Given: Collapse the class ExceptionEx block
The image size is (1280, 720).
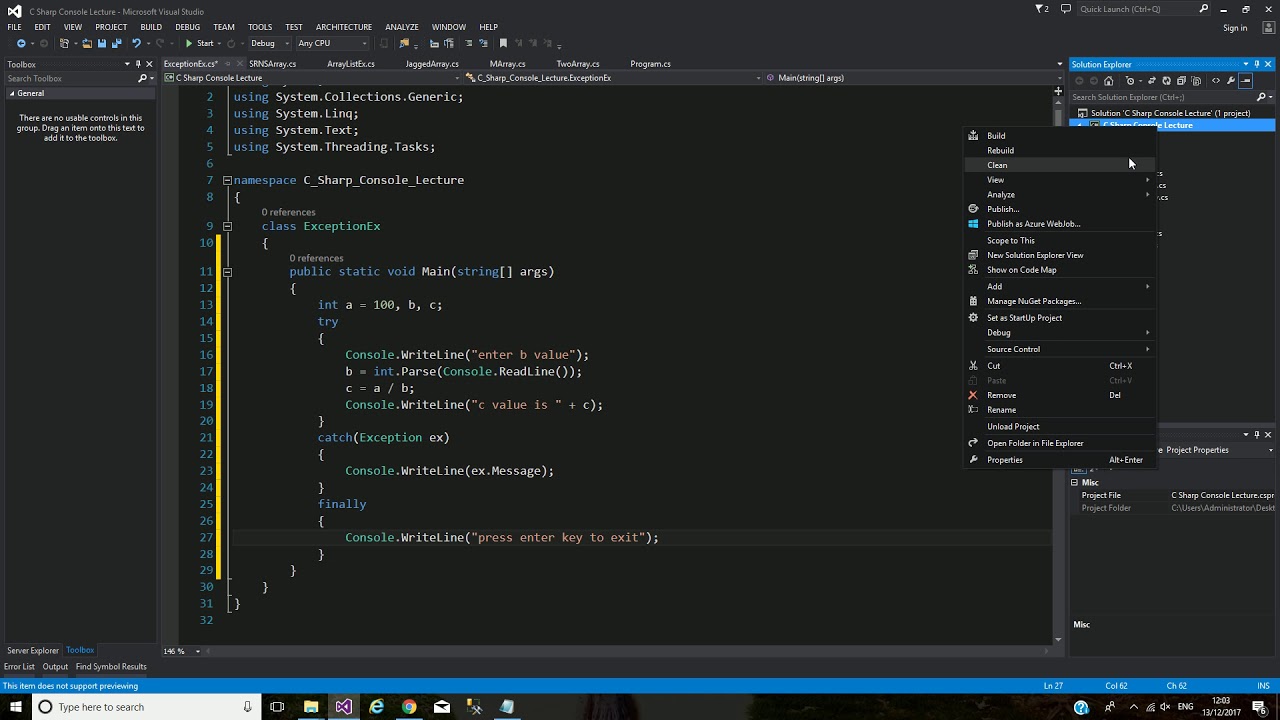Looking at the screenshot, I should 227,226.
